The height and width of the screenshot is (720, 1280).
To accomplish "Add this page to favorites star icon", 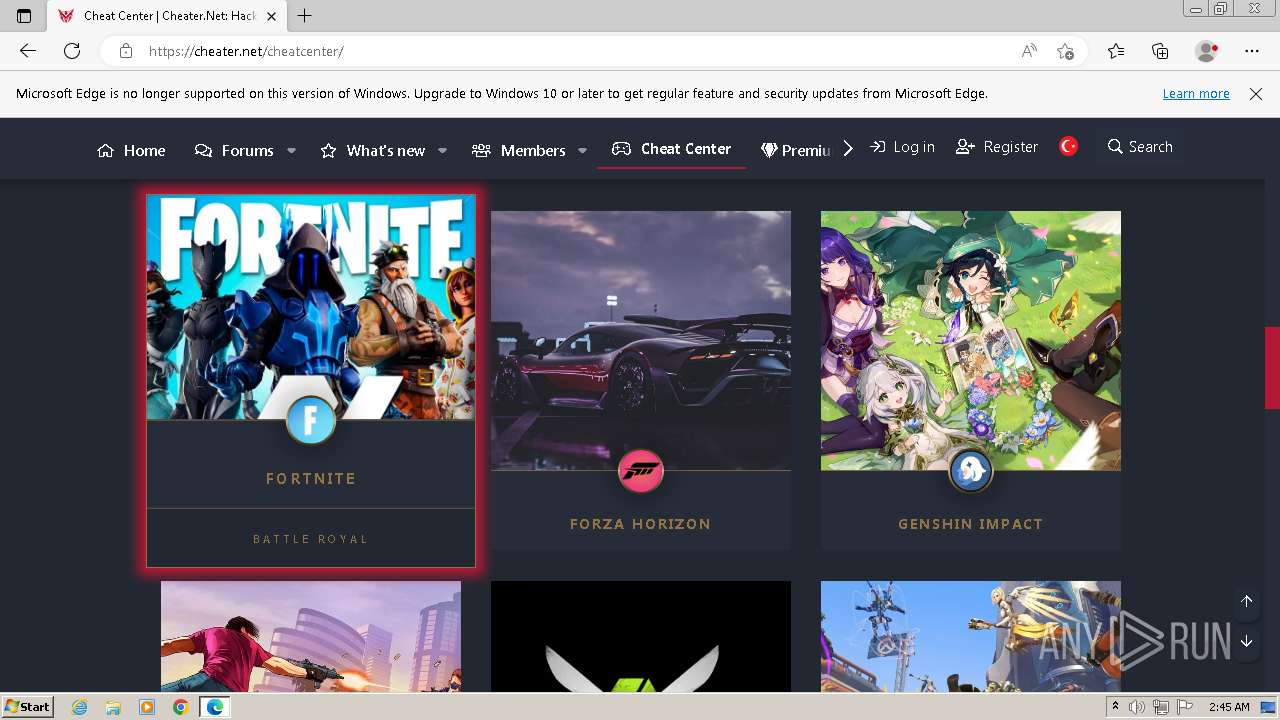I will pyautogui.click(x=1066, y=51).
